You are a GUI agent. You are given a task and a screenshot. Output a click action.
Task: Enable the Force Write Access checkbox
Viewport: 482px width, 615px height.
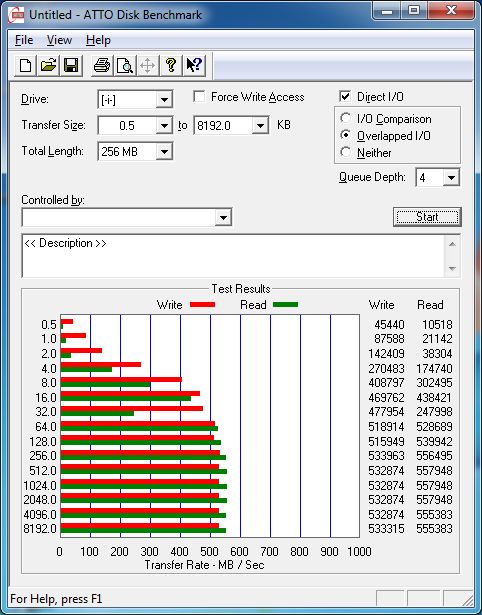coord(199,97)
